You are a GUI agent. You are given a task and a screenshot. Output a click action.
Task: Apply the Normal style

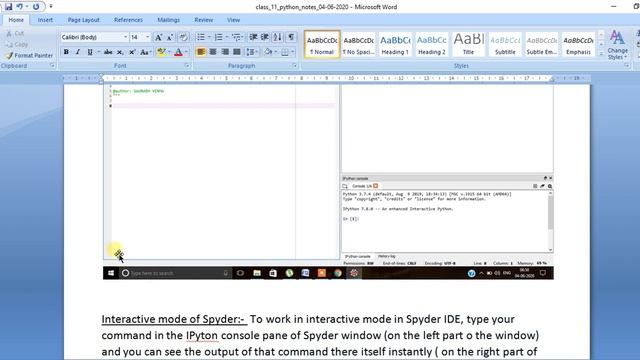322,44
